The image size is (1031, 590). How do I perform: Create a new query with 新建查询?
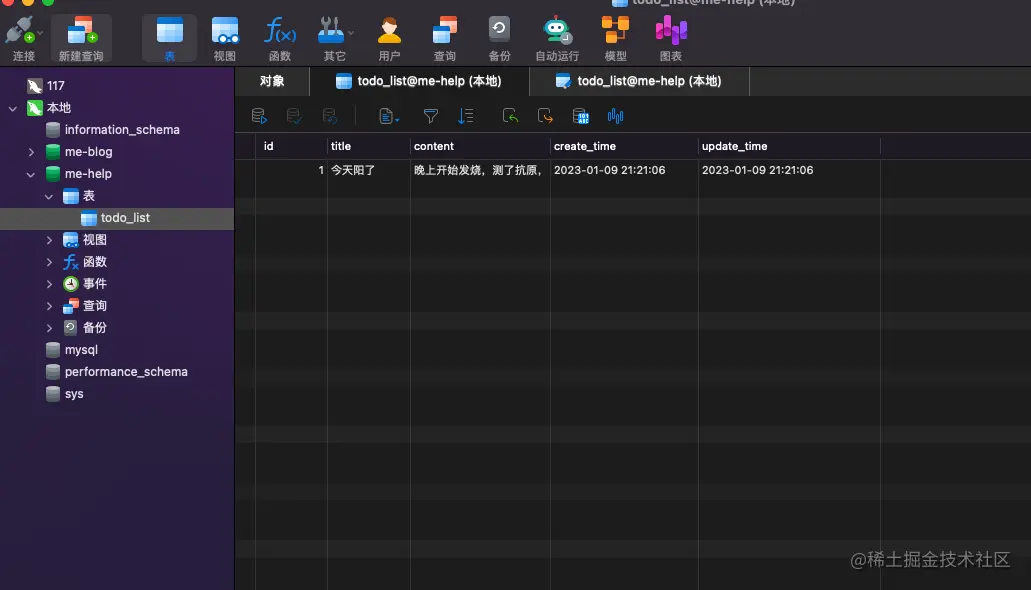(81, 39)
